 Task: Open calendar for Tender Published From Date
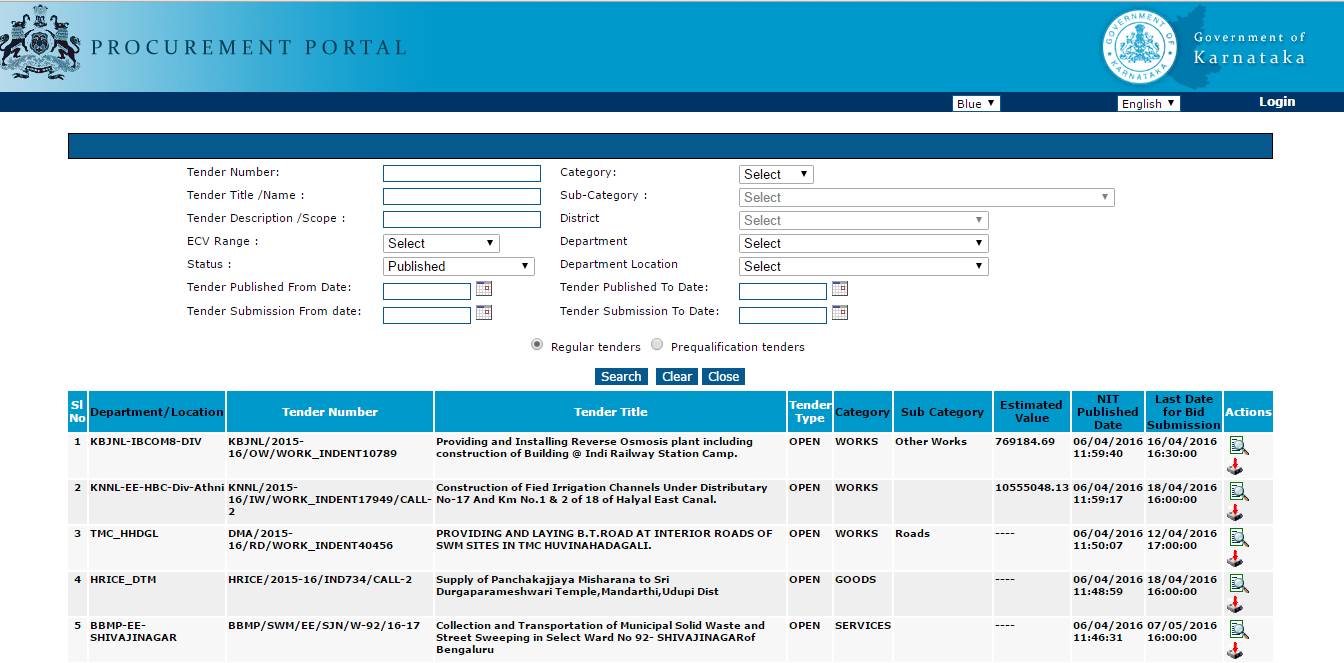483,289
